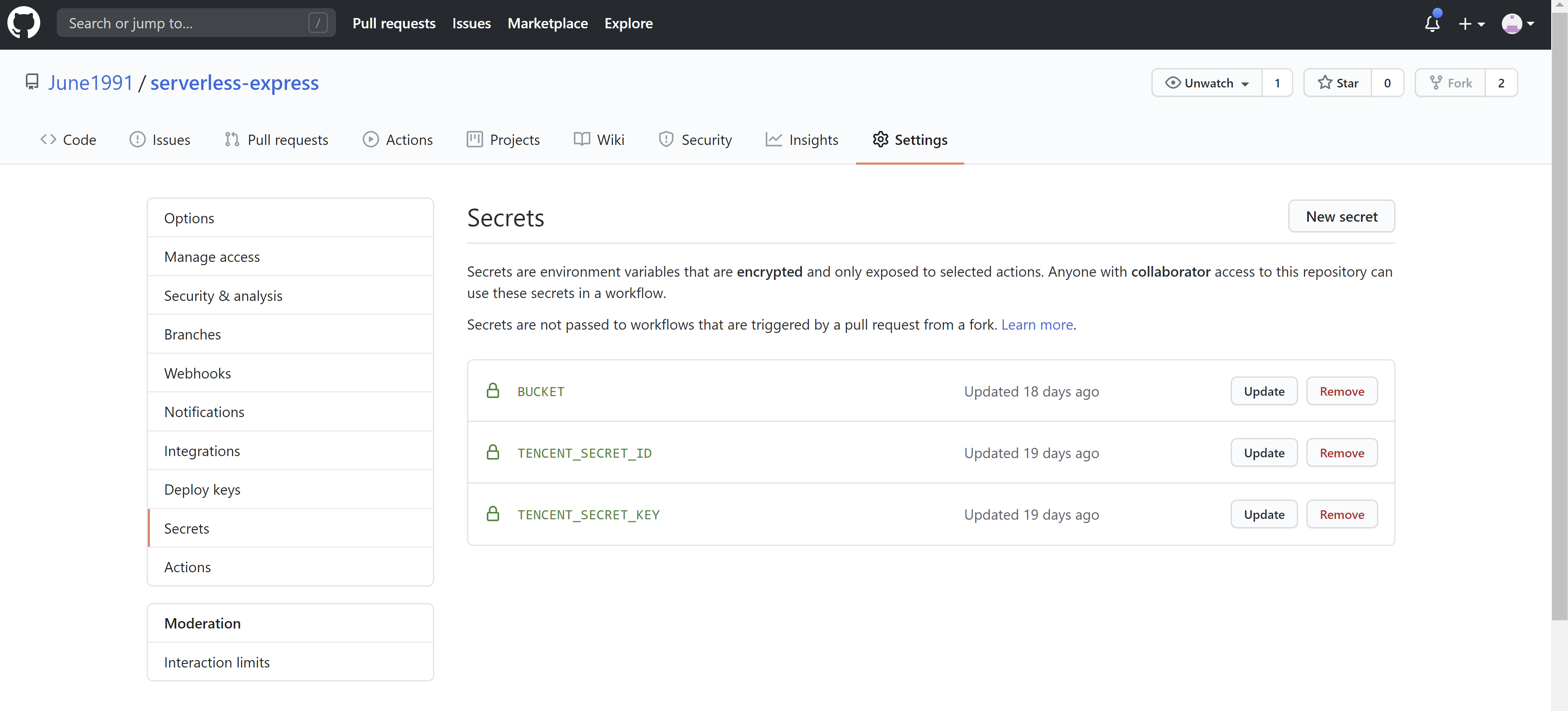The image size is (1568, 711).
Task: Go to Explore
Action: click(x=628, y=23)
